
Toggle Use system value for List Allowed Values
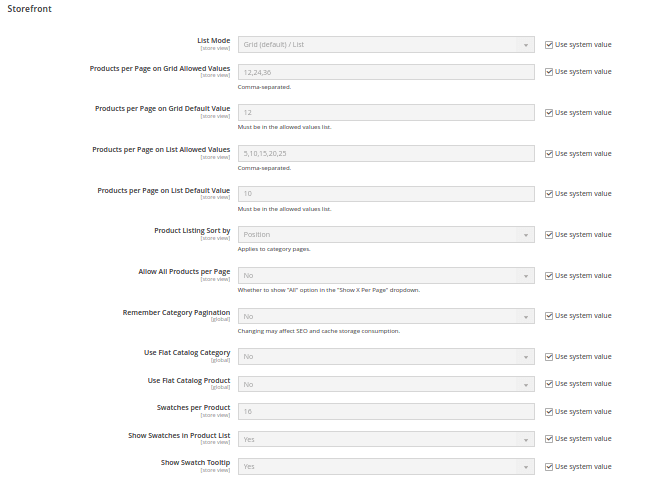[549, 154]
